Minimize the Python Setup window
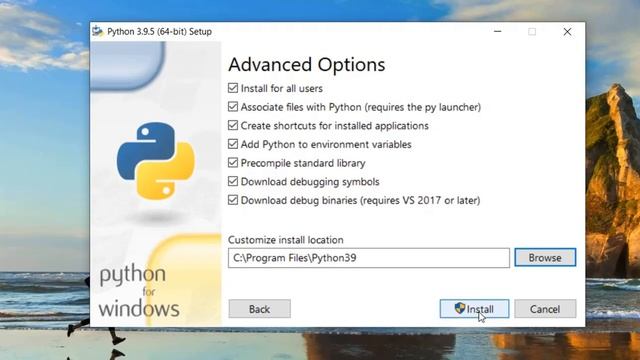The height and width of the screenshot is (360, 640). (x=498, y=31)
